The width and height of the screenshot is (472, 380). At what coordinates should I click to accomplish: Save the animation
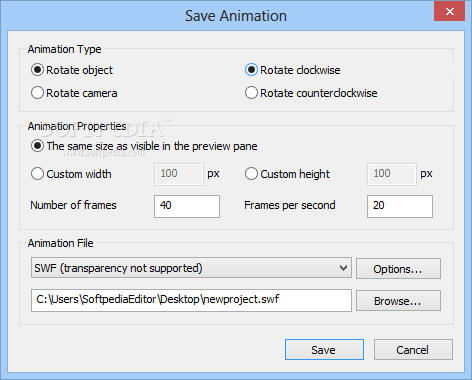324,350
